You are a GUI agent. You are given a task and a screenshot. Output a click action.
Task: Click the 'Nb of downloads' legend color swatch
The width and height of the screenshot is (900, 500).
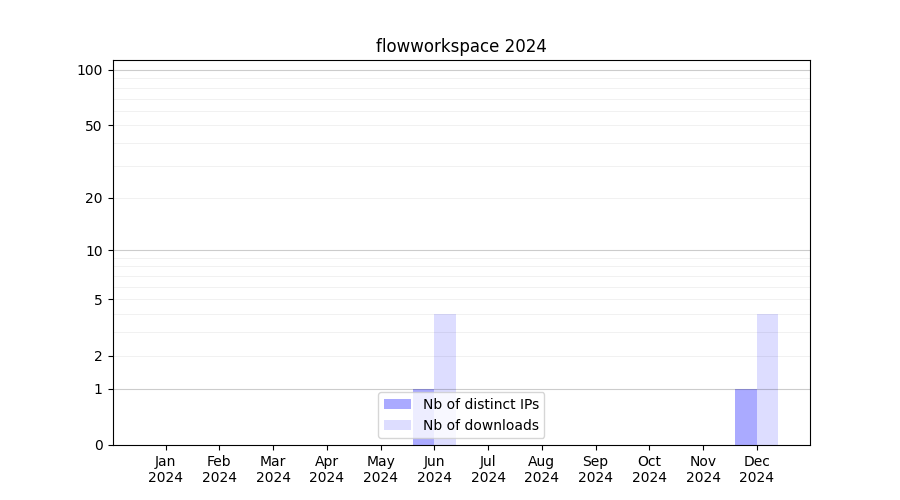[397, 425]
